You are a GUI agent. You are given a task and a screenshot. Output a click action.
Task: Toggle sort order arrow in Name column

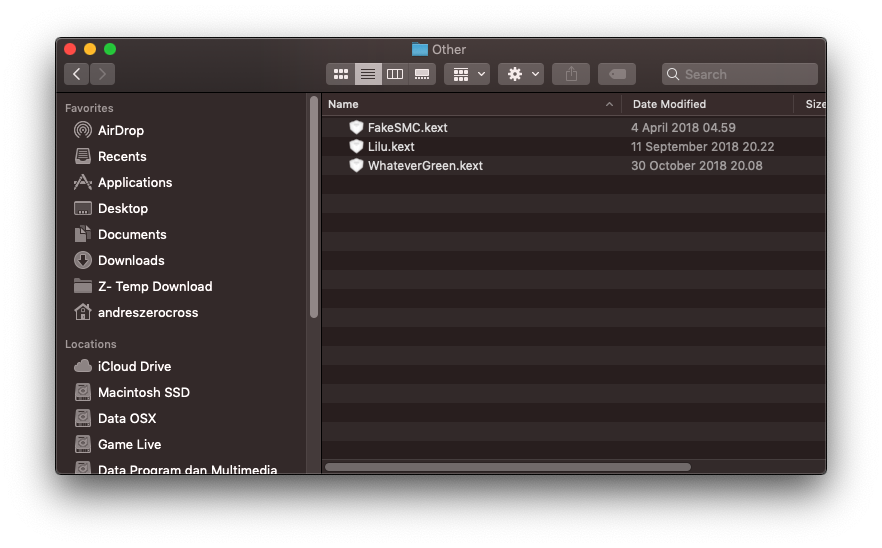pos(609,104)
